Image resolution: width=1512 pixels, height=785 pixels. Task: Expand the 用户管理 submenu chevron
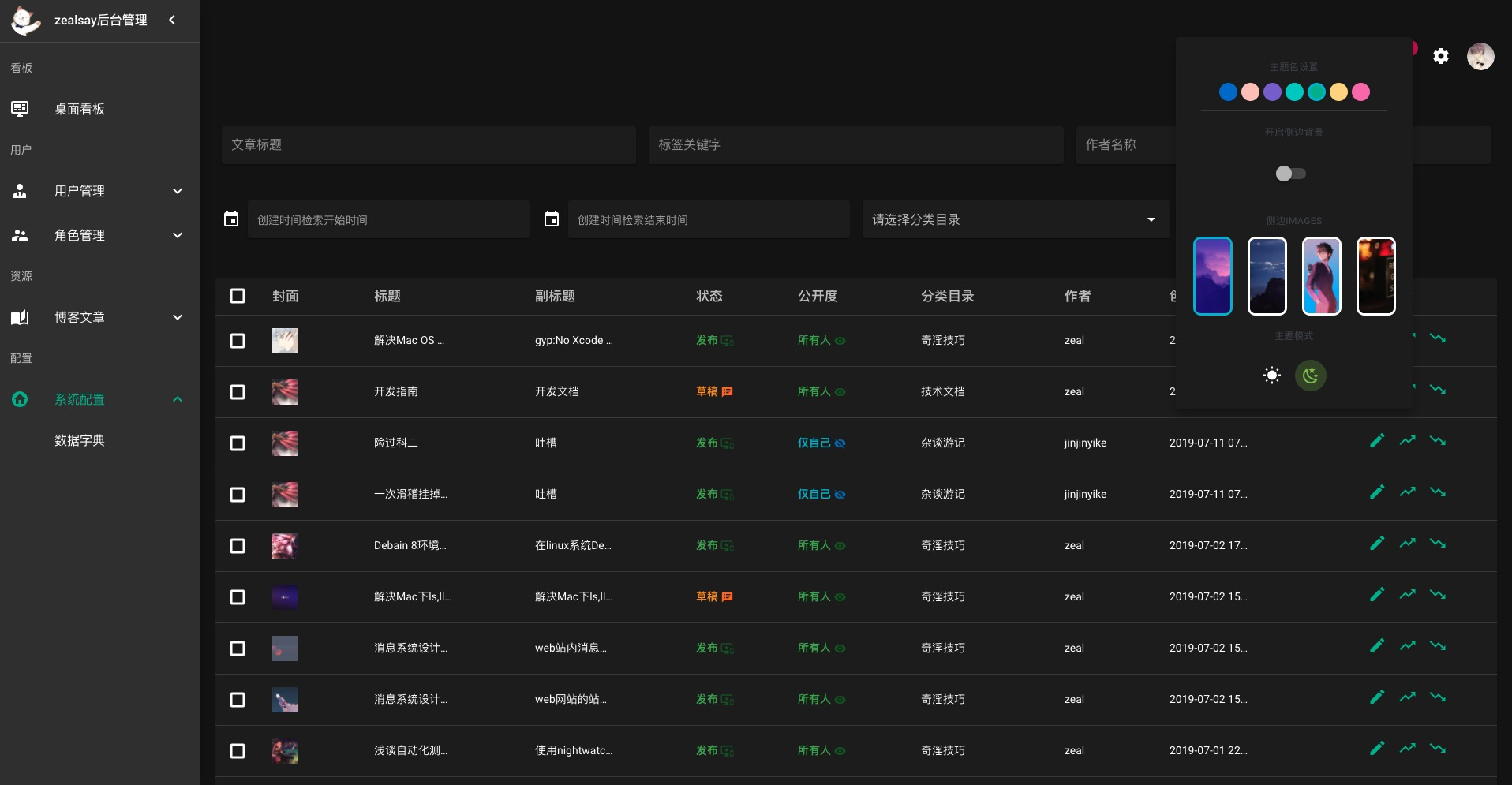point(178,191)
